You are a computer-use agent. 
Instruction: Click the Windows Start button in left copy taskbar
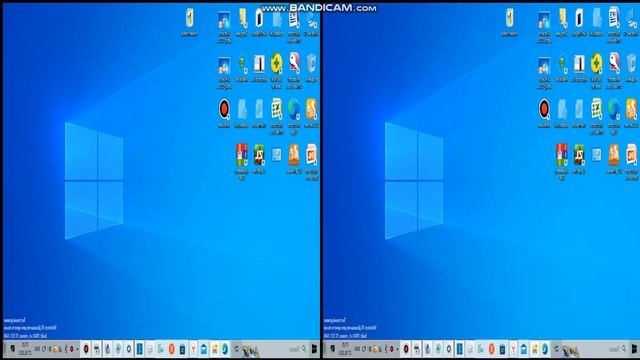(314, 349)
